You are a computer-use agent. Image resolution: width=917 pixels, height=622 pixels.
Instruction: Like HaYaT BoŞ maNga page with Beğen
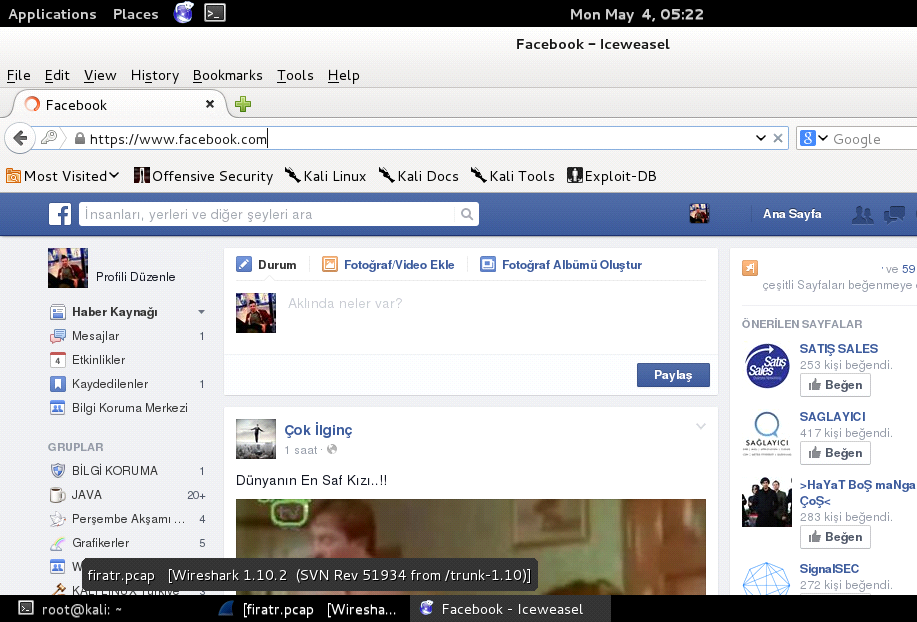click(835, 537)
